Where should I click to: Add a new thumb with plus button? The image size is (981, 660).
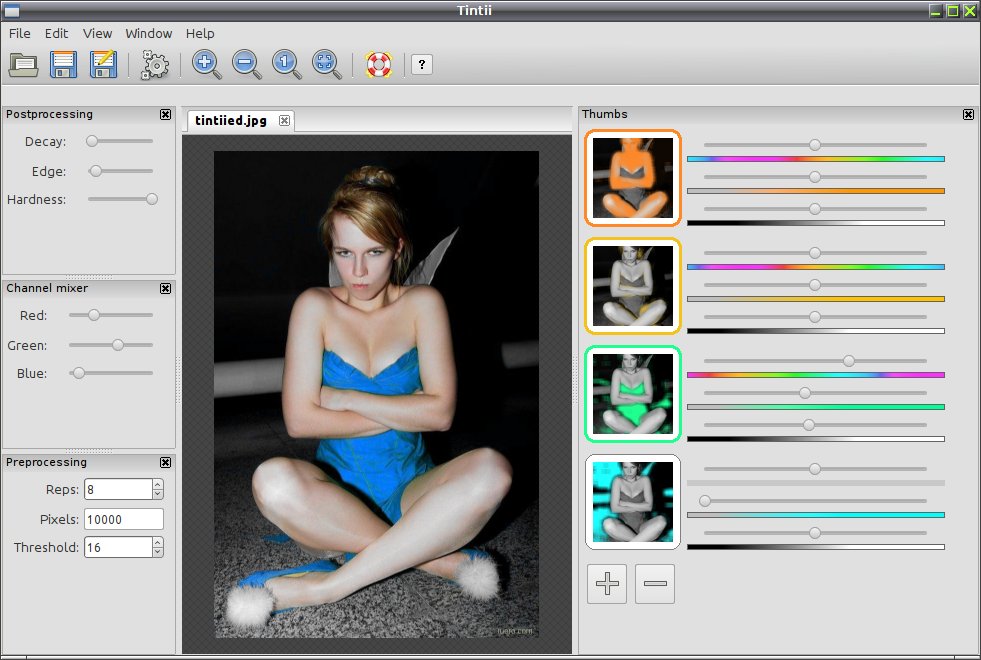607,584
